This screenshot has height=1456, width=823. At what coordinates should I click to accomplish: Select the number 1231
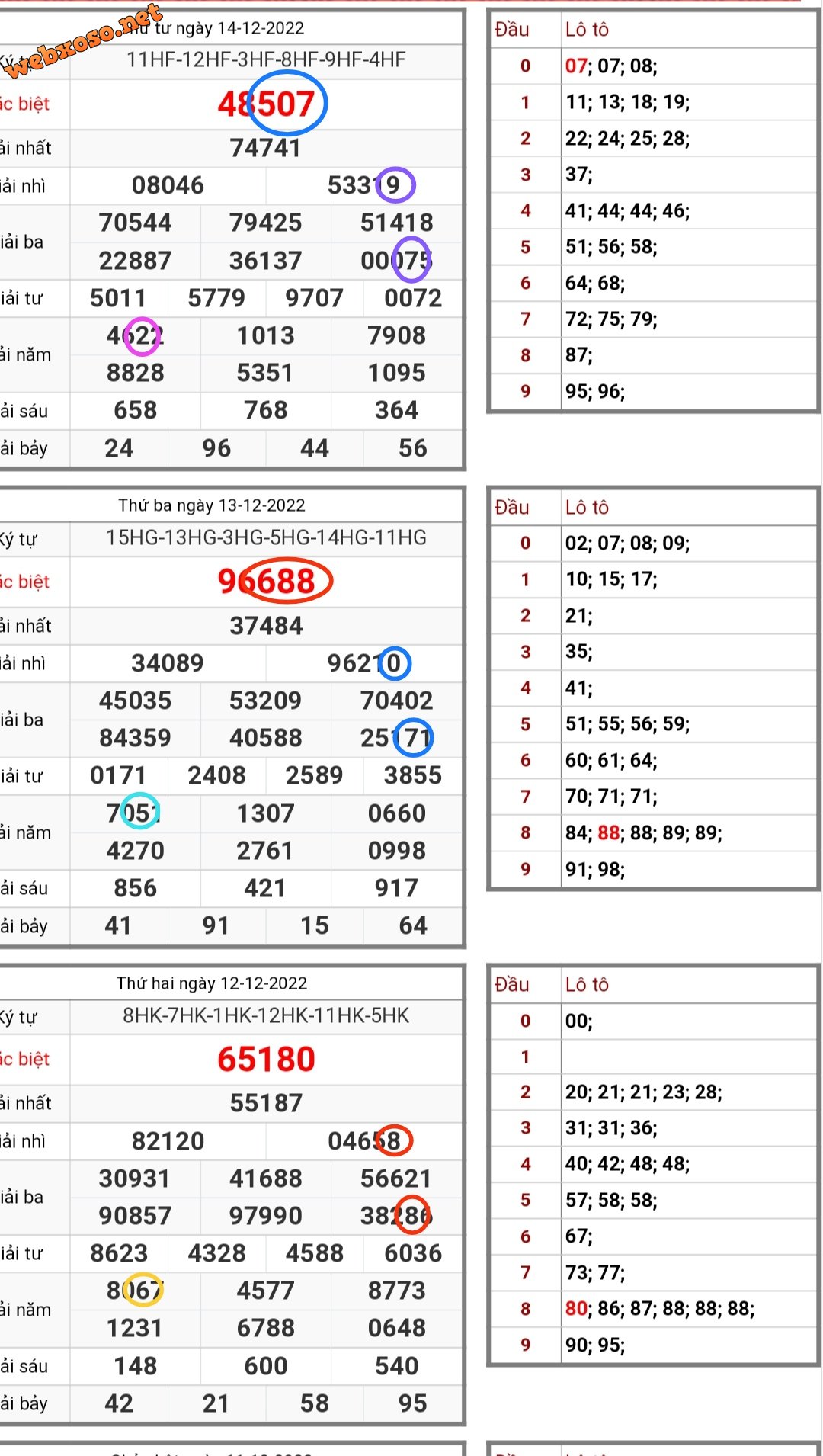click(134, 1328)
